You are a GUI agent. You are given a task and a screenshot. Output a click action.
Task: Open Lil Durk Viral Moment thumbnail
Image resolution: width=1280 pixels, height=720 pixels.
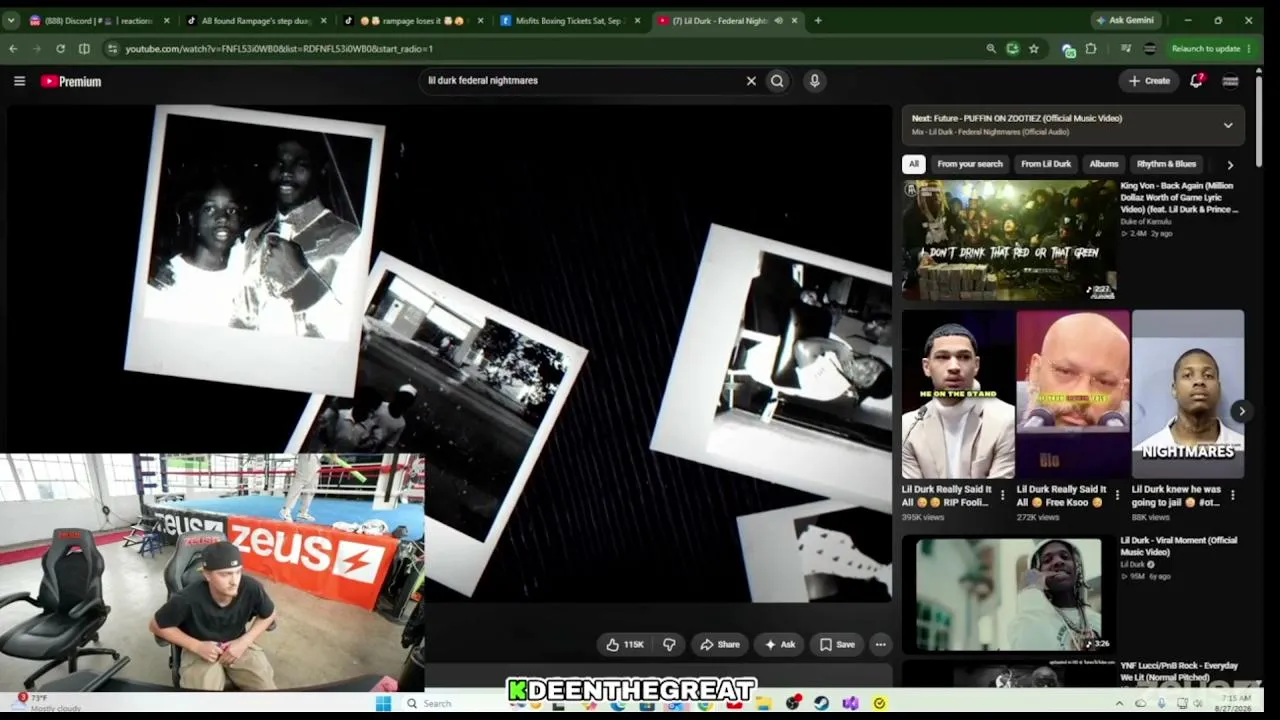point(1009,595)
